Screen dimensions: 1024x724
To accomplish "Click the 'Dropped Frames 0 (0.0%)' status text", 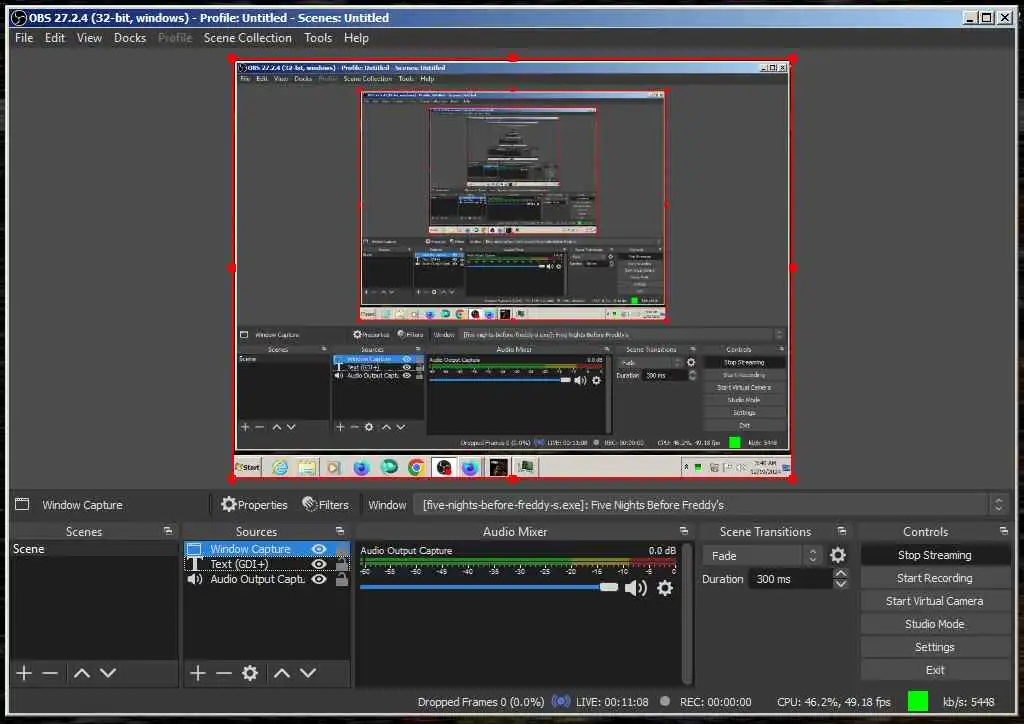I will (x=481, y=702).
